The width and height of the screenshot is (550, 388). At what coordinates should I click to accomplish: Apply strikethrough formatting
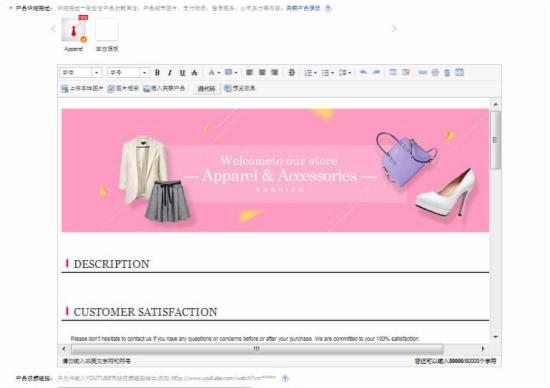point(194,73)
